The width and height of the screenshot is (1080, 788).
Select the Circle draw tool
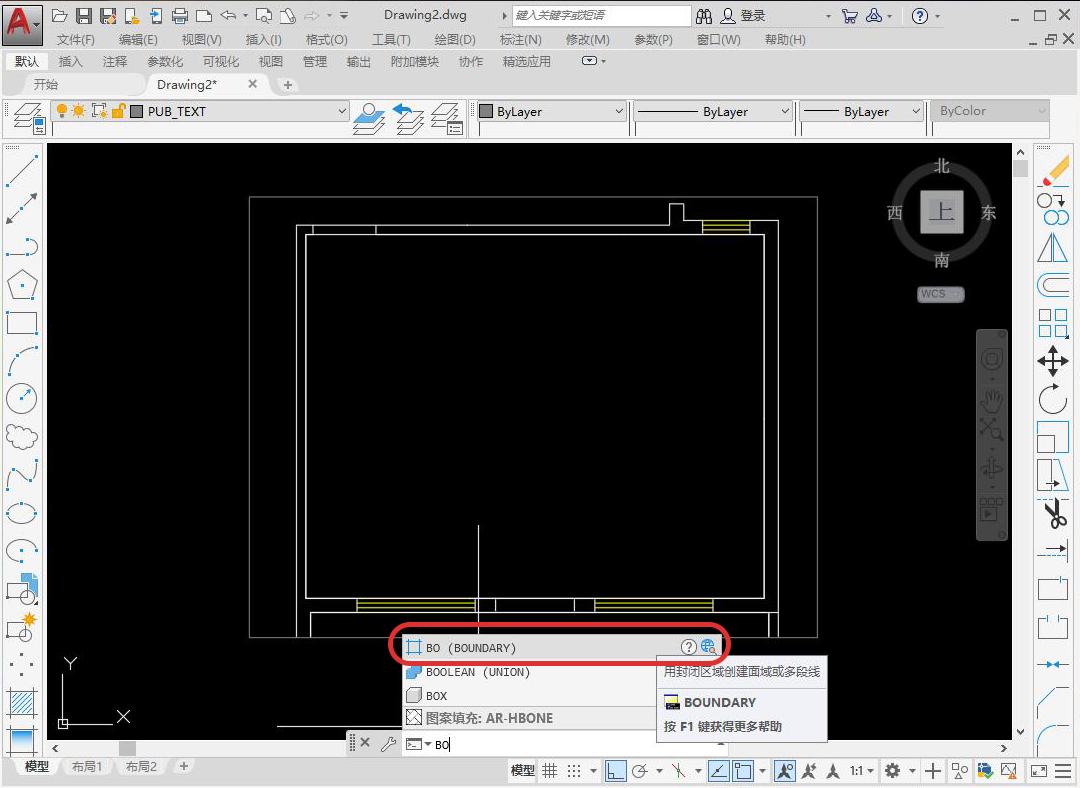[x=22, y=398]
